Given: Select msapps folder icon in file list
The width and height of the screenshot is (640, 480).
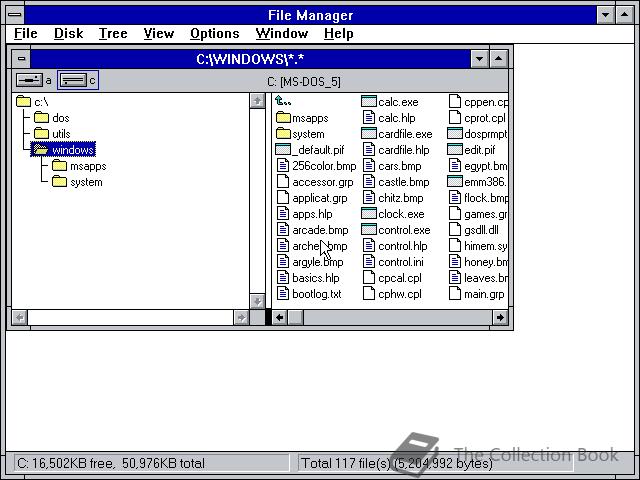Looking at the screenshot, I should click(283, 118).
